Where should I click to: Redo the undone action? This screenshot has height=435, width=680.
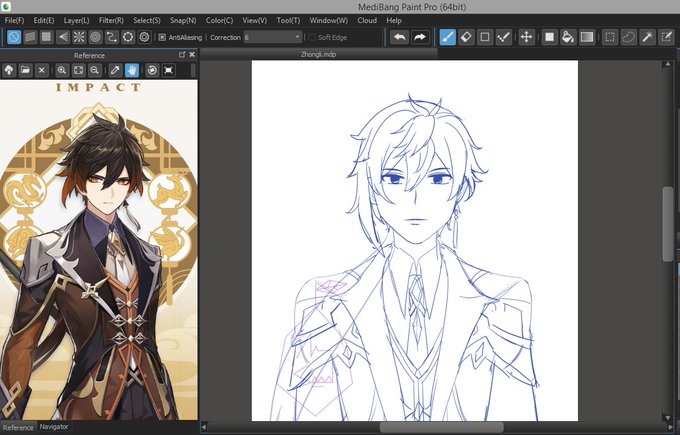click(x=420, y=37)
